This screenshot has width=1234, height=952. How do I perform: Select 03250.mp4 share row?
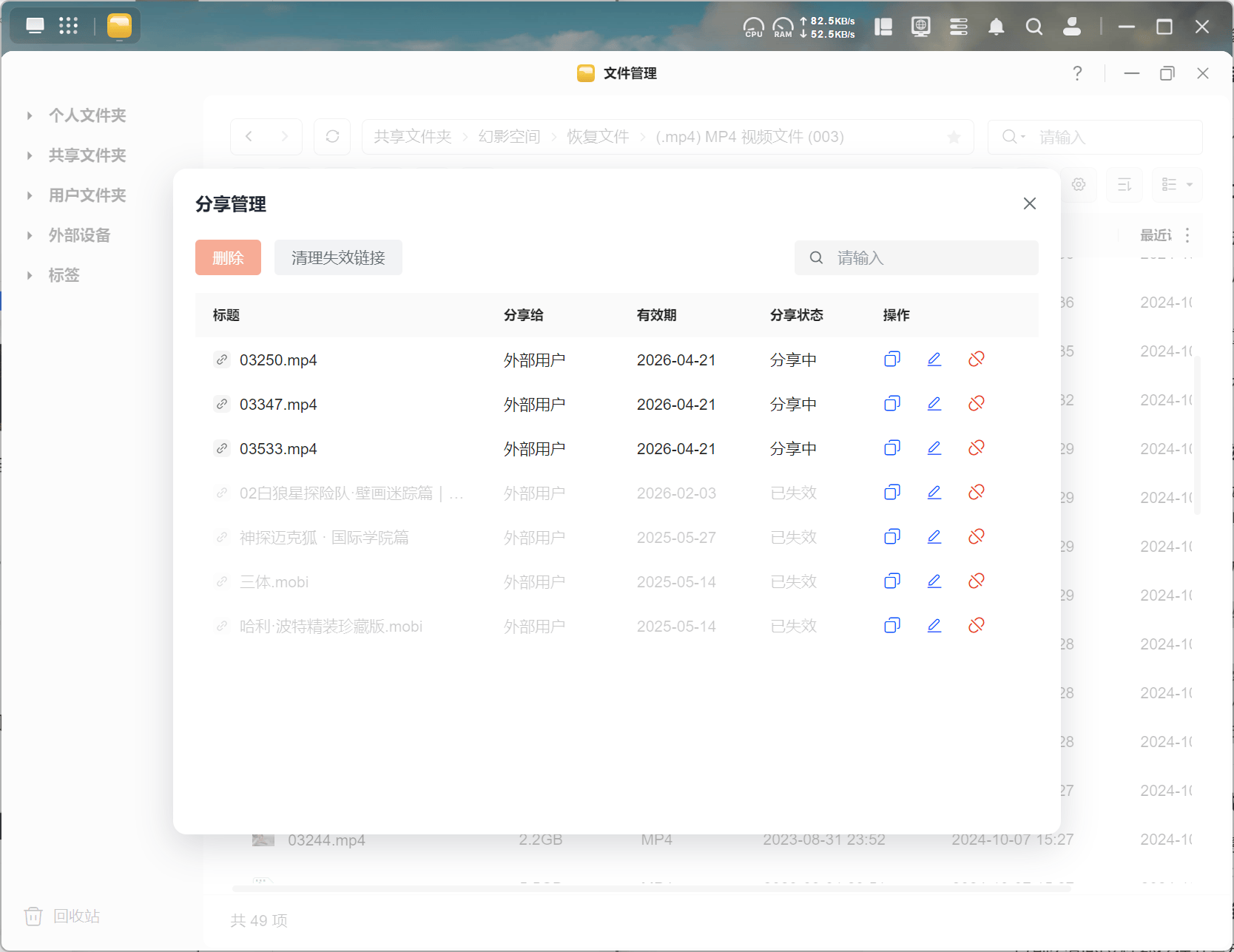tap(278, 360)
